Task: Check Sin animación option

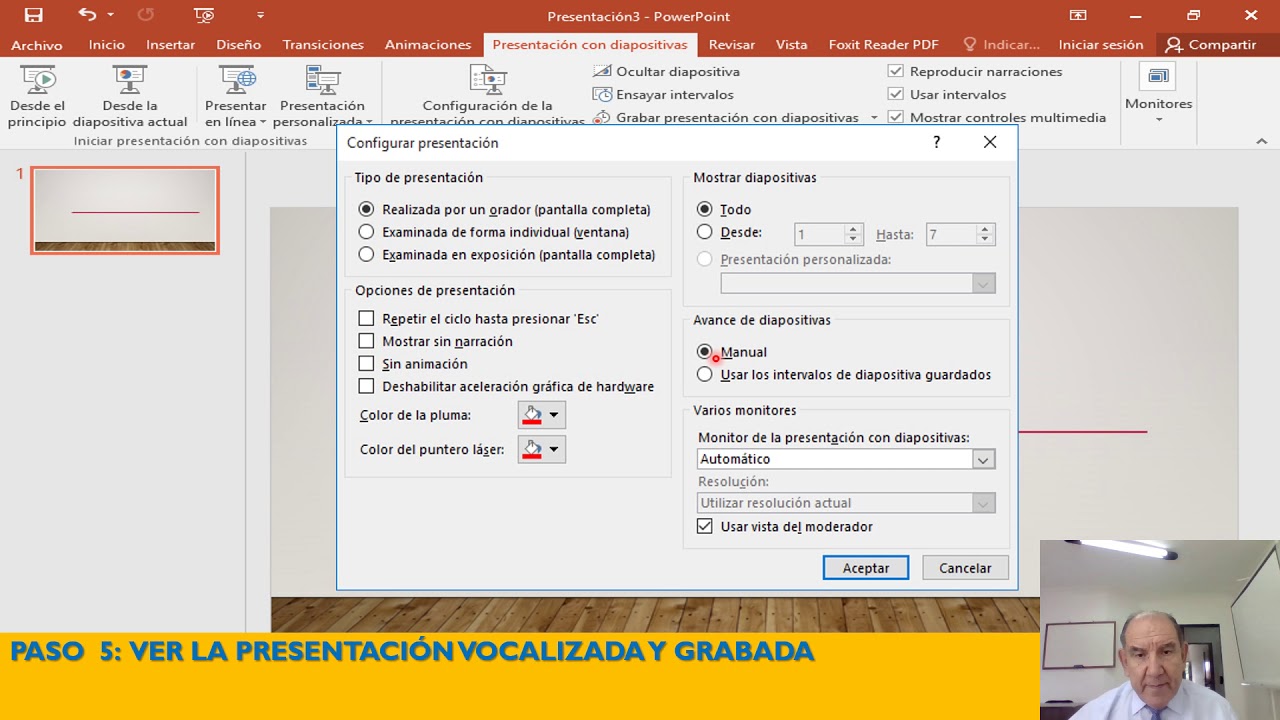Action: [366, 364]
